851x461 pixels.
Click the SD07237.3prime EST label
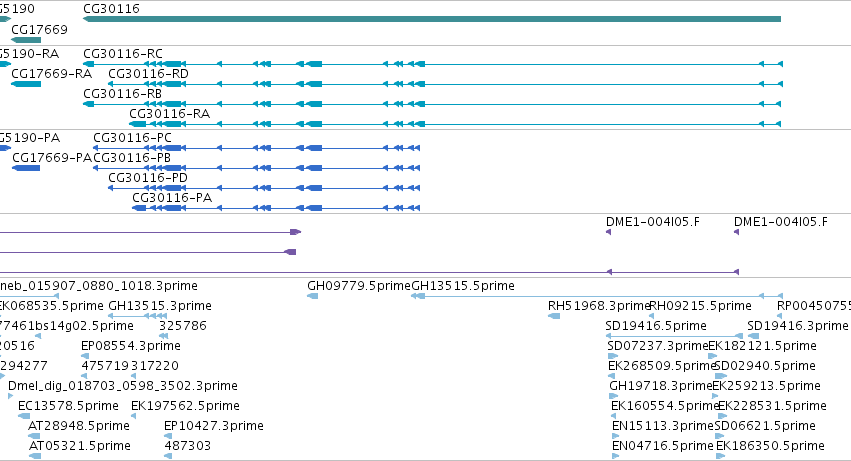coord(658,346)
